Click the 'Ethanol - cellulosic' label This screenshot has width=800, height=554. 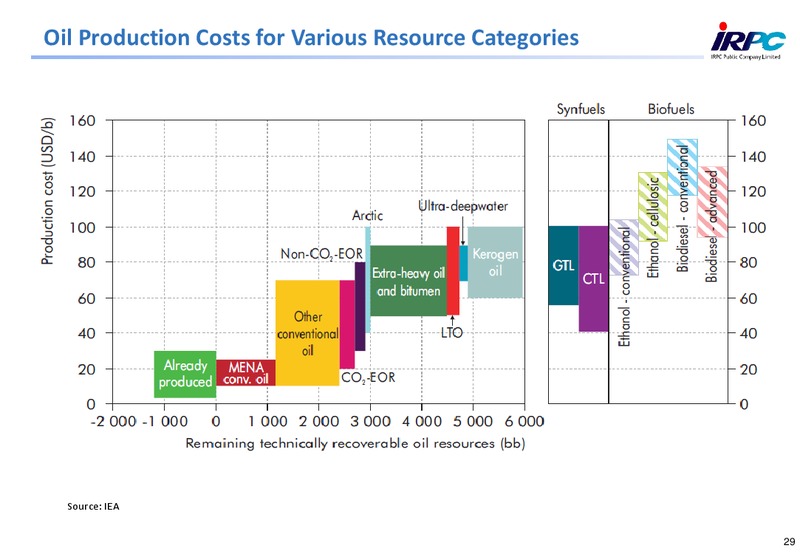click(x=653, y=228)
